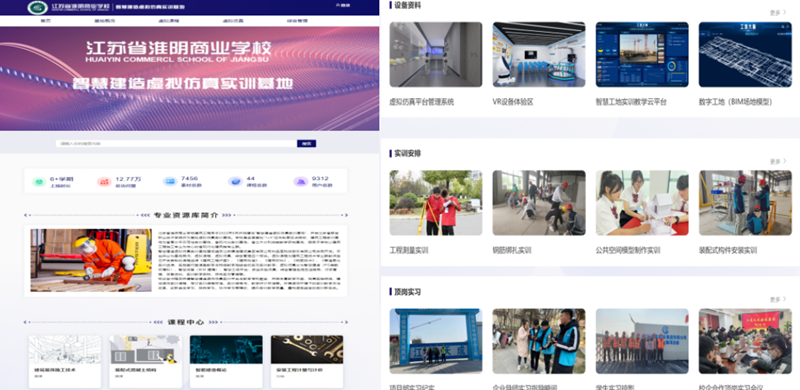Open the 工程测量实训 photo card

(436, 203)
